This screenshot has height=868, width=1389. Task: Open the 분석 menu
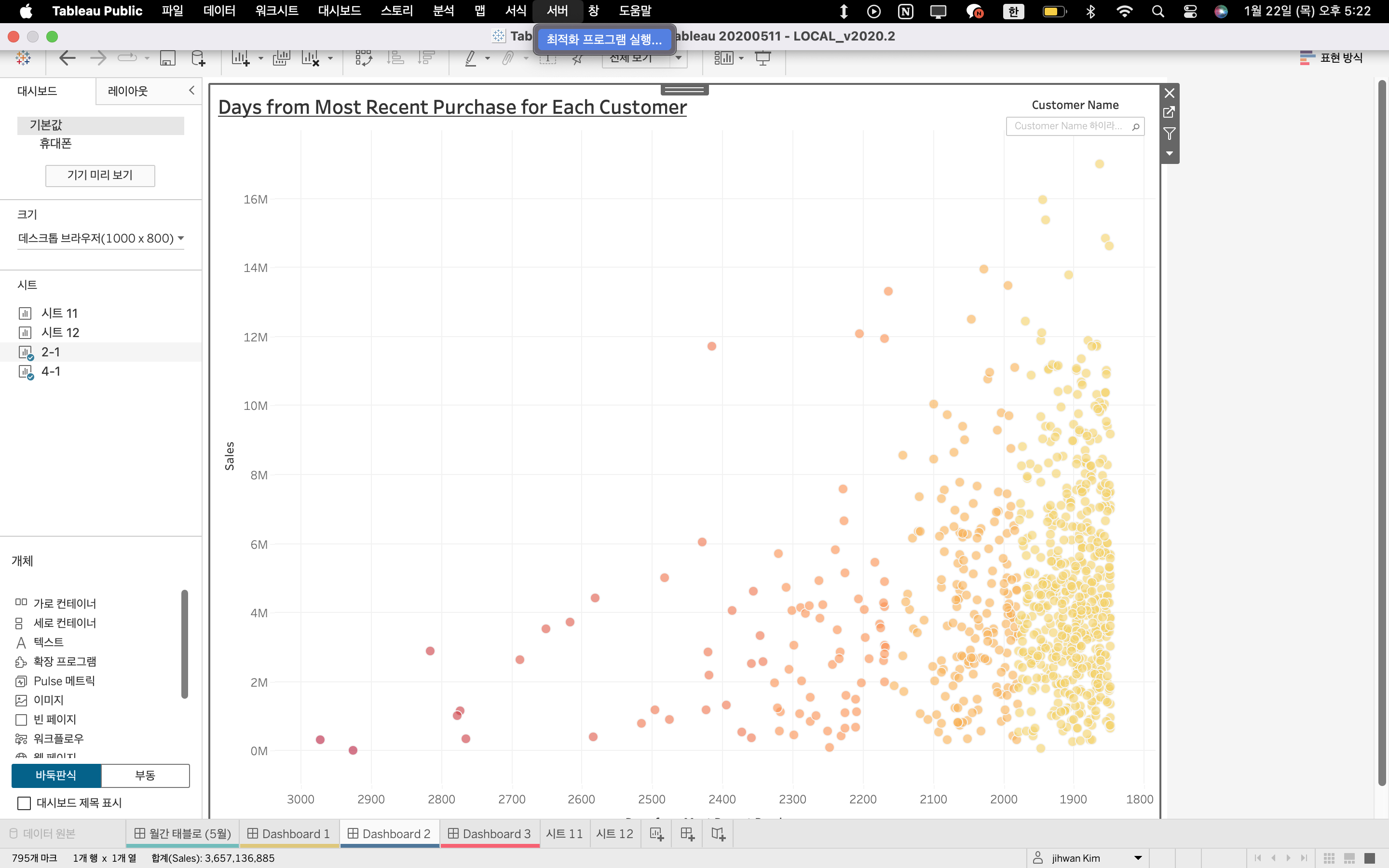tap(443, 11)
